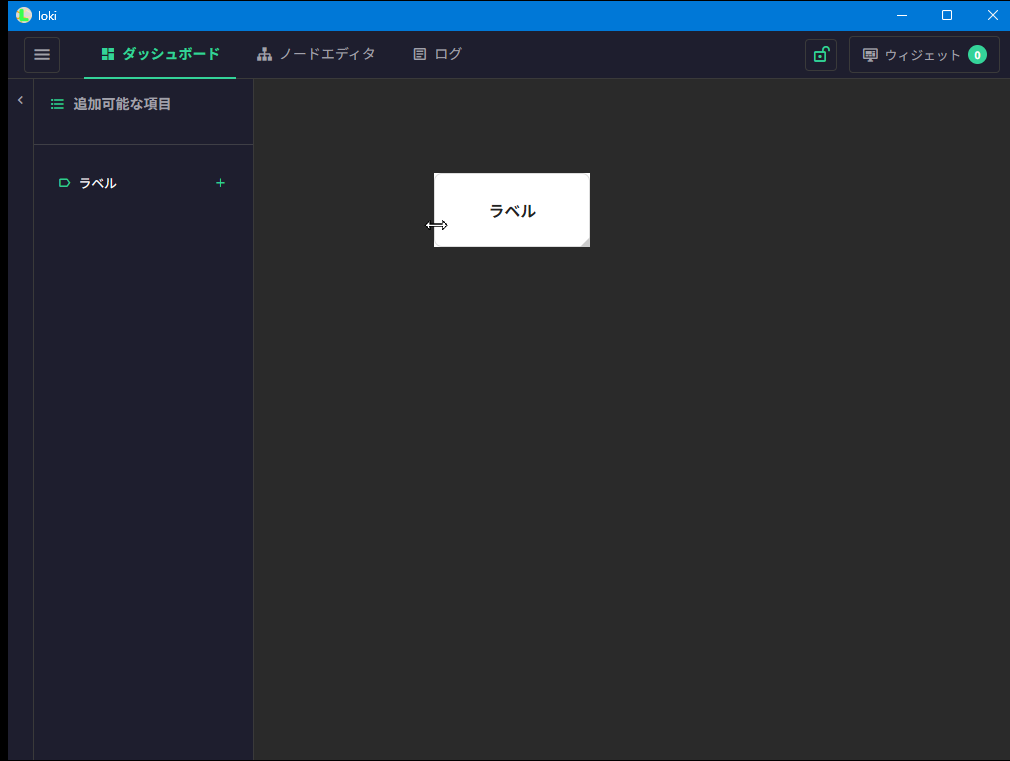Open the ログ tab
This screenshot has width=1010, height=761.
coord(437,54)
